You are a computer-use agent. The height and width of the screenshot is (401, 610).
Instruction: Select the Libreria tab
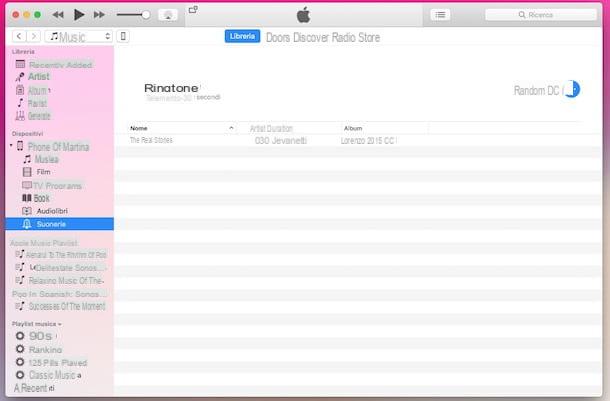(242, 36)
